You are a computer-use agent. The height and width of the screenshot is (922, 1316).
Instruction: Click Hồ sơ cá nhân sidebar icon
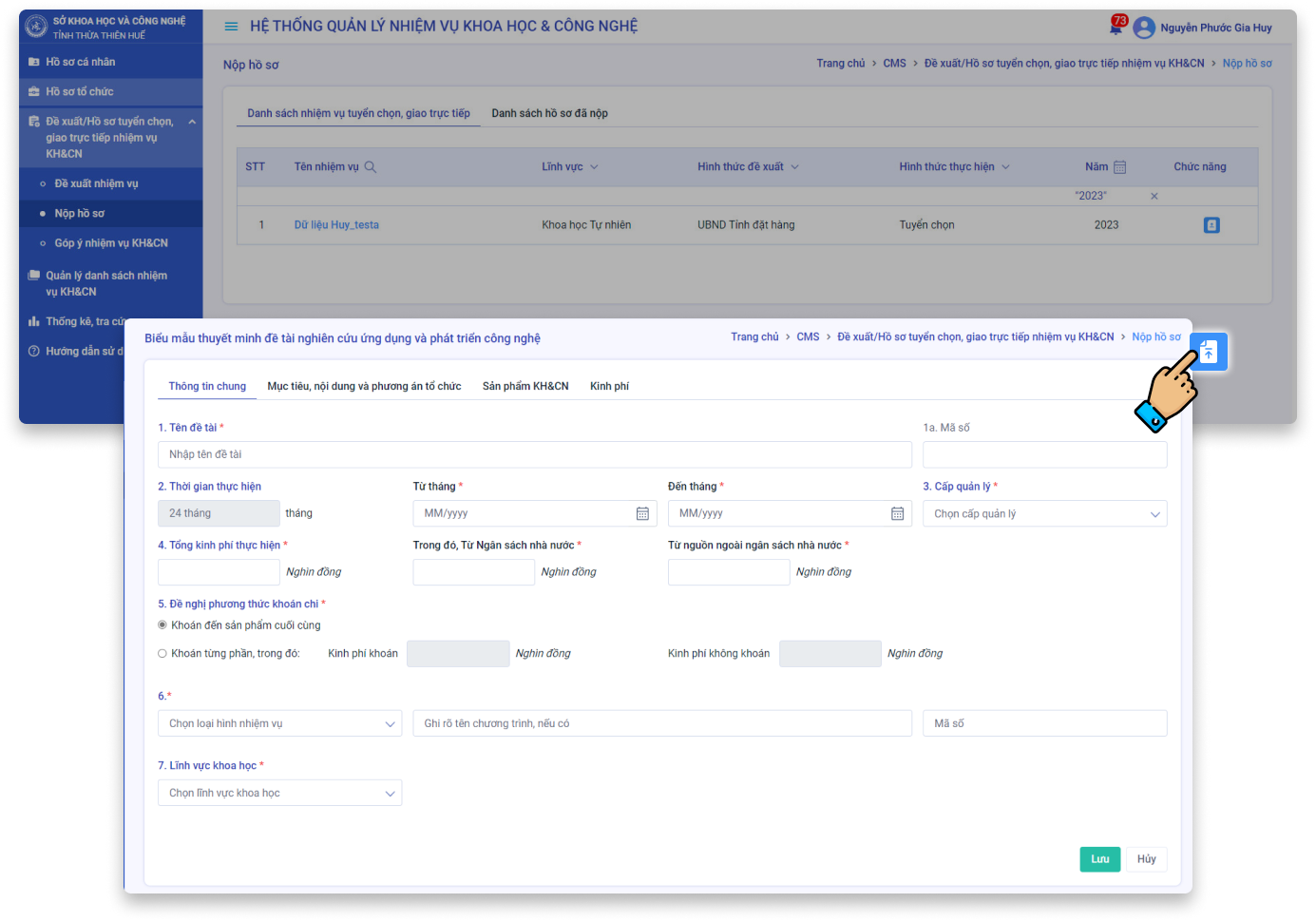34,62
